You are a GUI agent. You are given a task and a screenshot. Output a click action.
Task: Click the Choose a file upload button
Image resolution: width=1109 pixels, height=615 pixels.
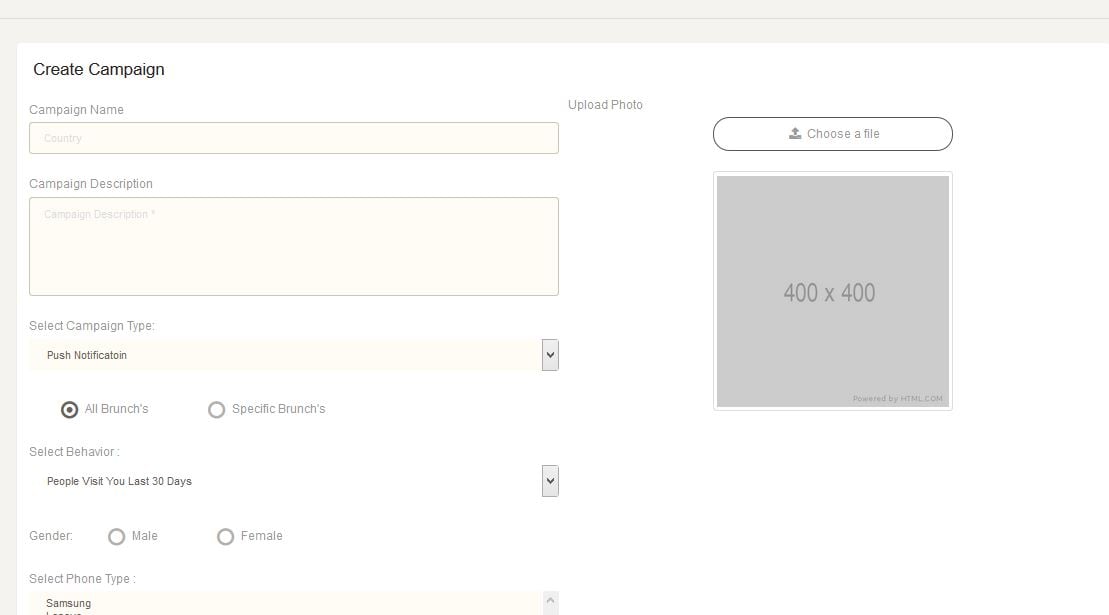[x=832, y=134]
